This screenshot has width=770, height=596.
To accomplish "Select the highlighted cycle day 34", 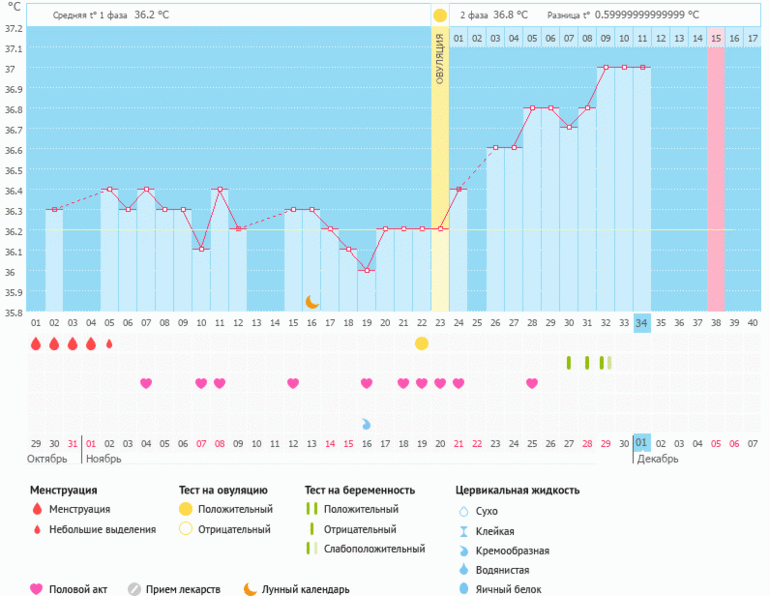I will [x=641, y=323].
